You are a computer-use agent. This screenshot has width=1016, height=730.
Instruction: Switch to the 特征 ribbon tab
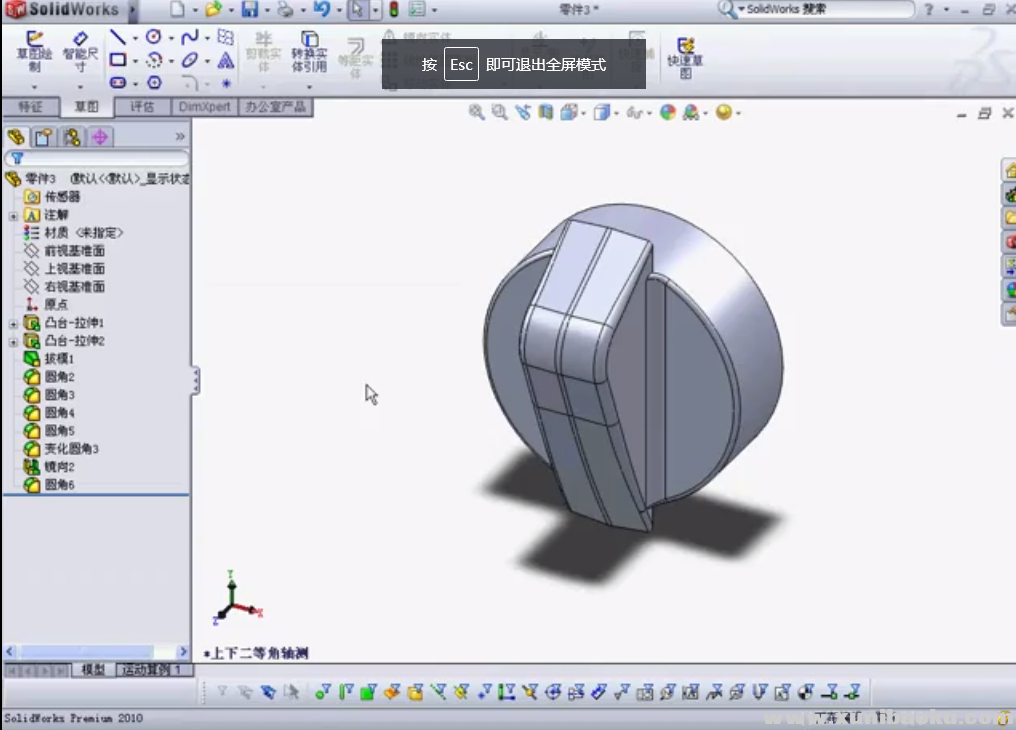tap(30, 107)
